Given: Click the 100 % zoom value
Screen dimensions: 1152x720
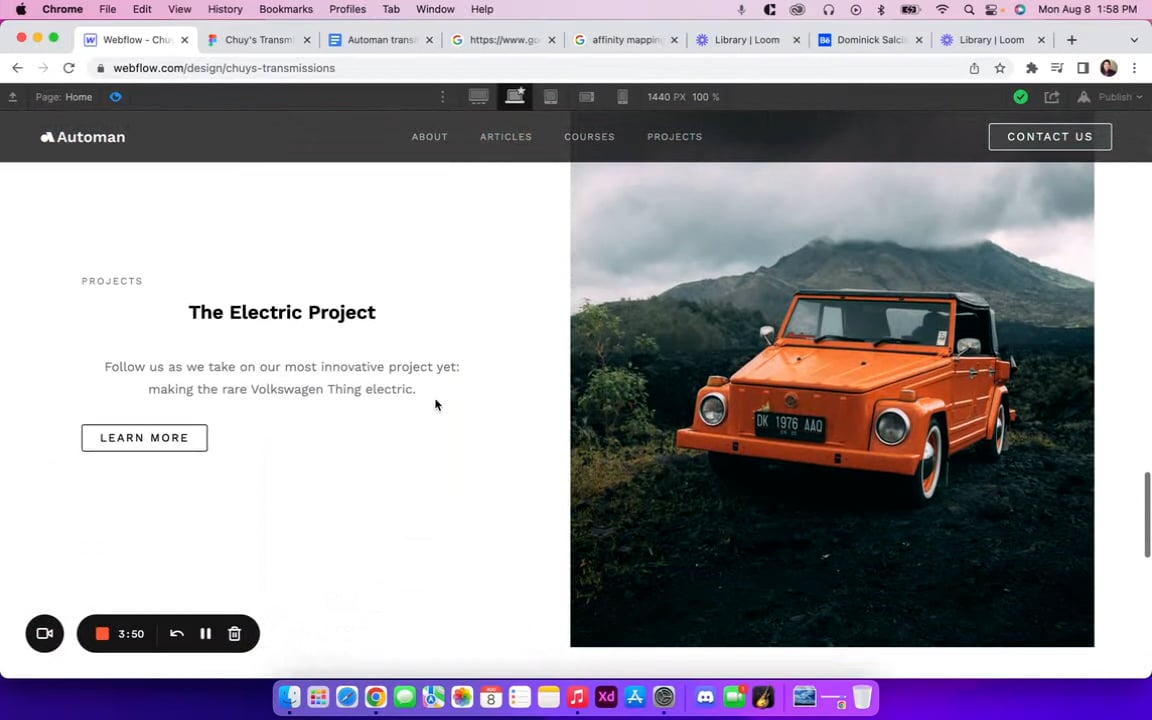Looking at the screenshot, I should point(705,97).
